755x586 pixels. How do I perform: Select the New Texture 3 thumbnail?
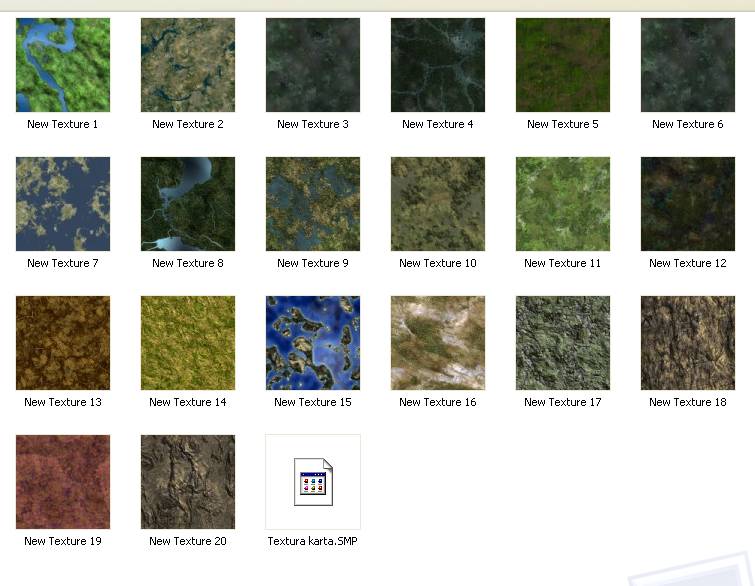pyautogui.click(x=313, y=65)
